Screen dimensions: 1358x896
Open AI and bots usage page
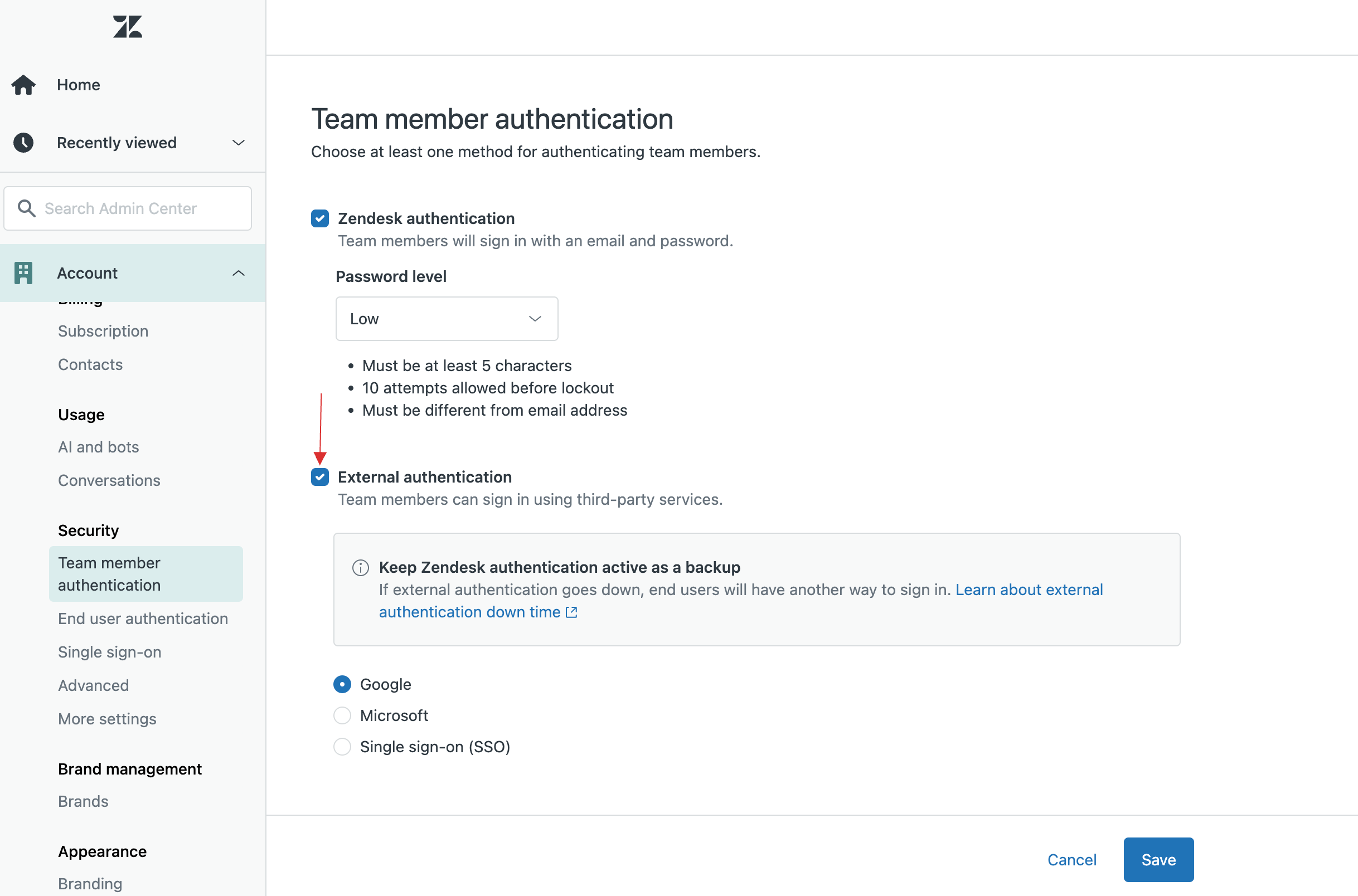coord(98,447)
